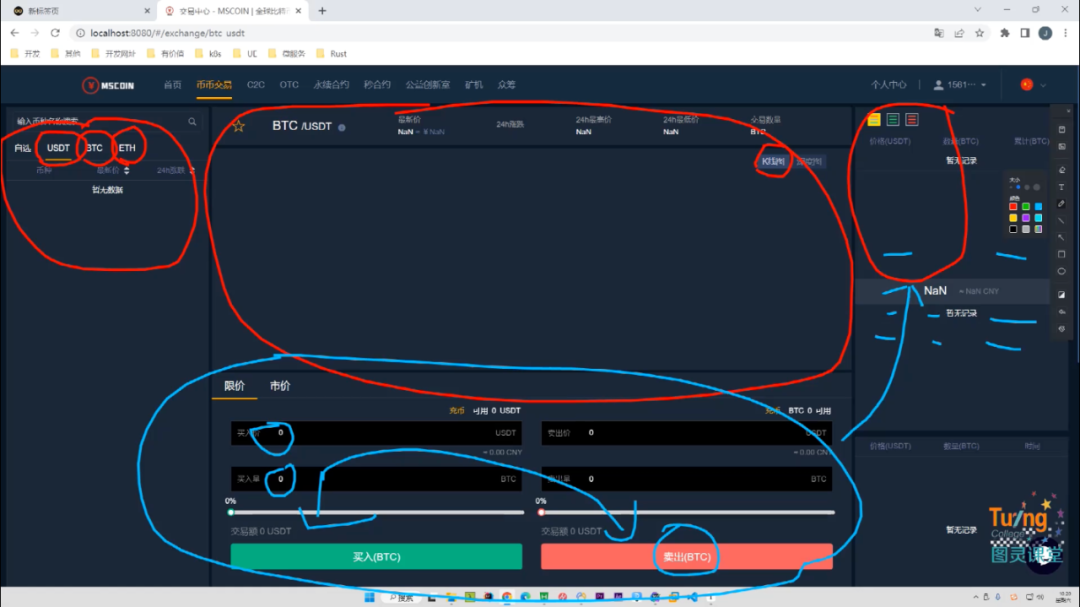This screenshot has height=607, width=1080.
Task: Click the new tab plus button
Action: click(322, 11)
